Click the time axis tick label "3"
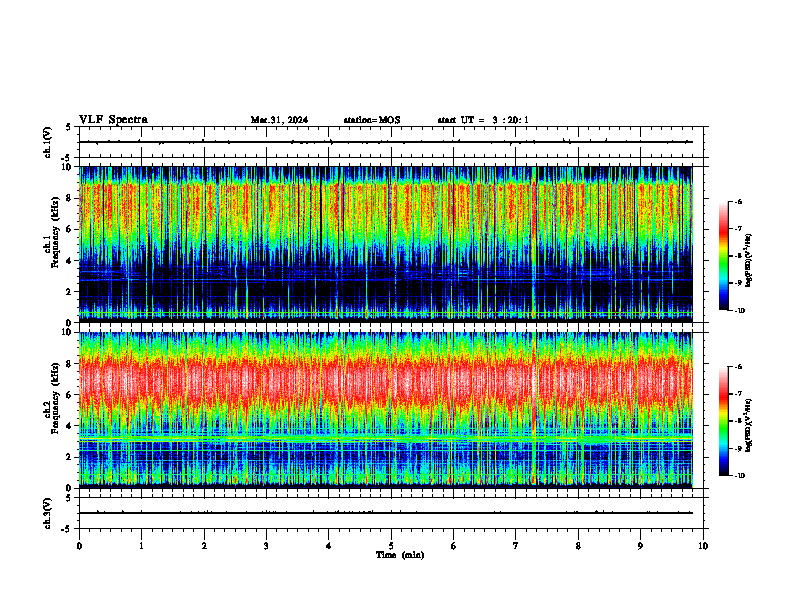This screenshot has width=792, height=612. click(x=266, y=546)
